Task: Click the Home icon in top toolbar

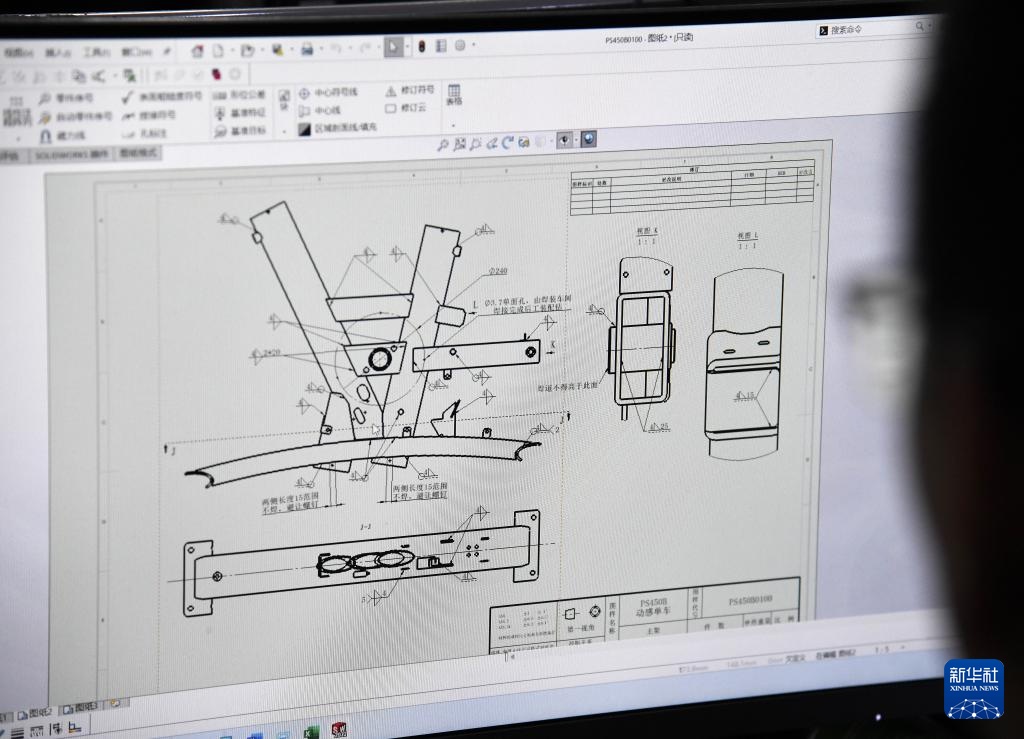Action: click(197, 50)
